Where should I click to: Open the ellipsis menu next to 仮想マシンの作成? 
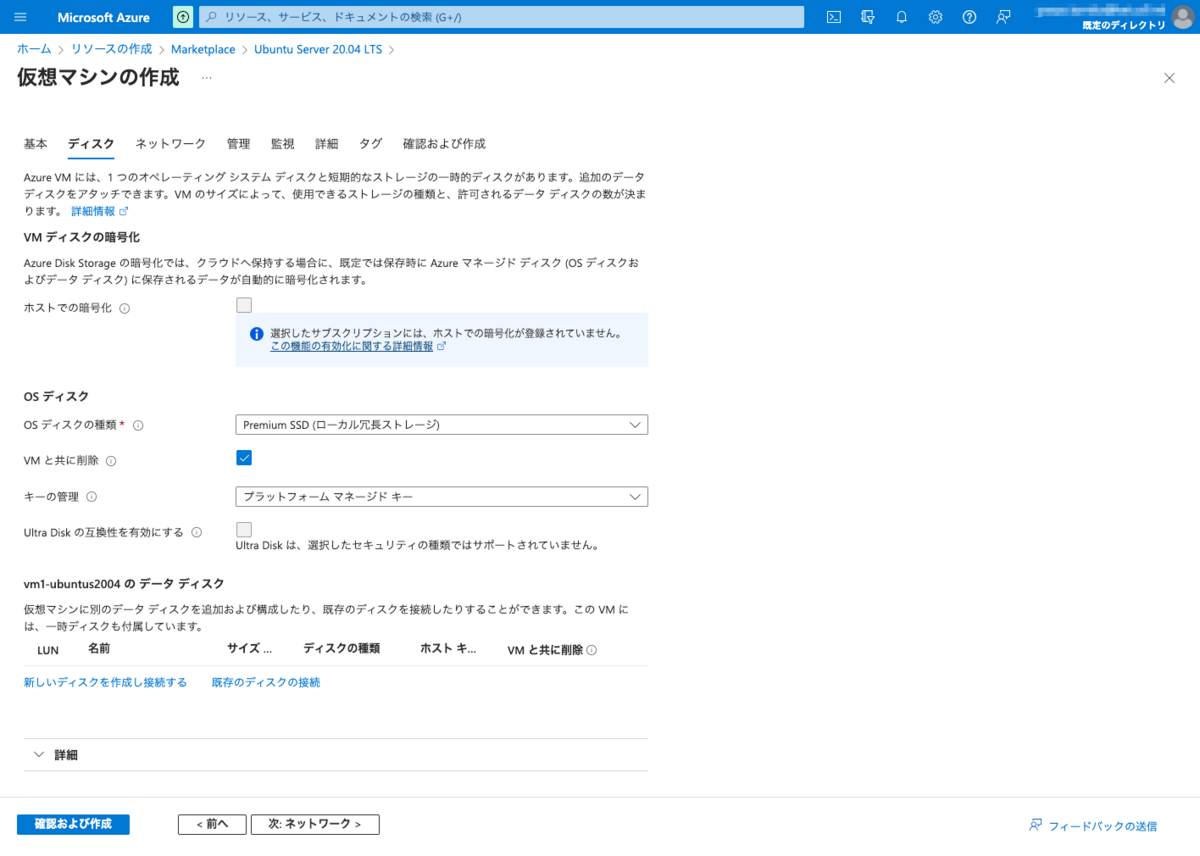pyautogui.click(x=207, y=77)
